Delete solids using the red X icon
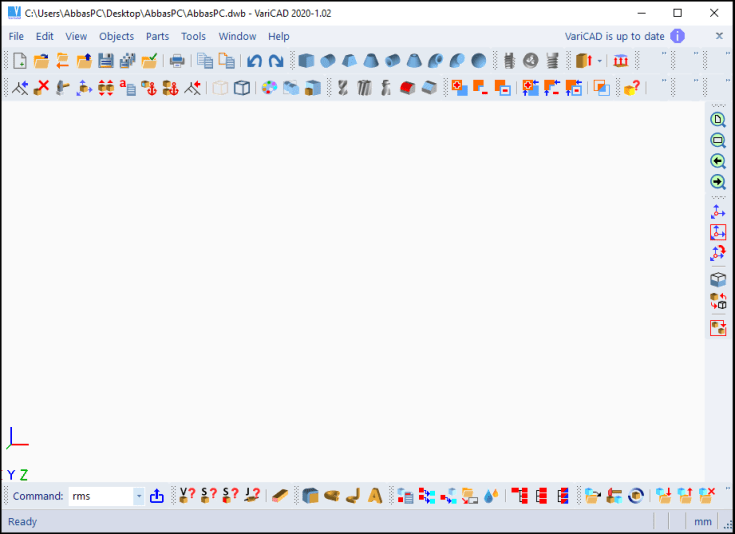735x534 pixels. click(x=41, y=88)
